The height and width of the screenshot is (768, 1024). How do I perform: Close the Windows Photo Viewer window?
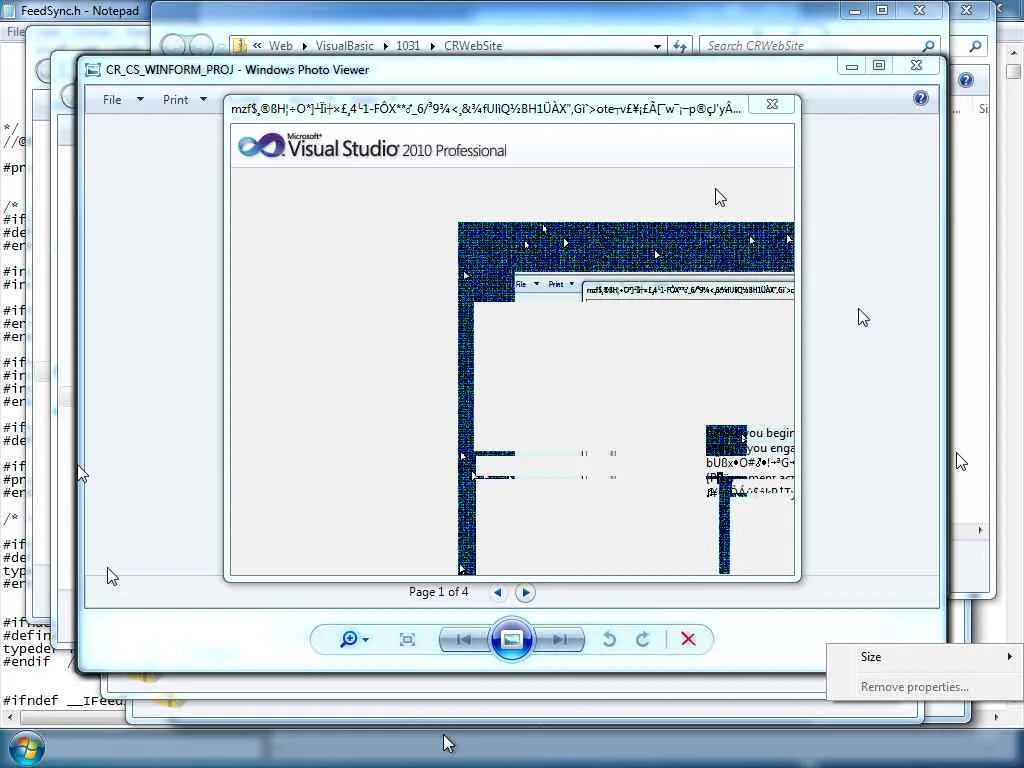coord(917,65)
